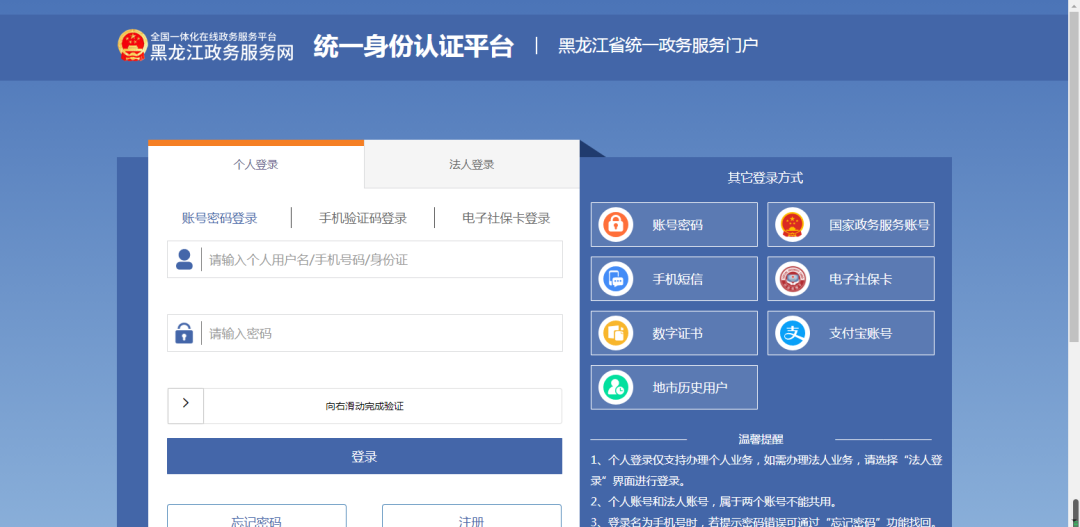
Task: Click 黑龙江省统一政务服务门户 header text
Action: (x=658, y=45)
